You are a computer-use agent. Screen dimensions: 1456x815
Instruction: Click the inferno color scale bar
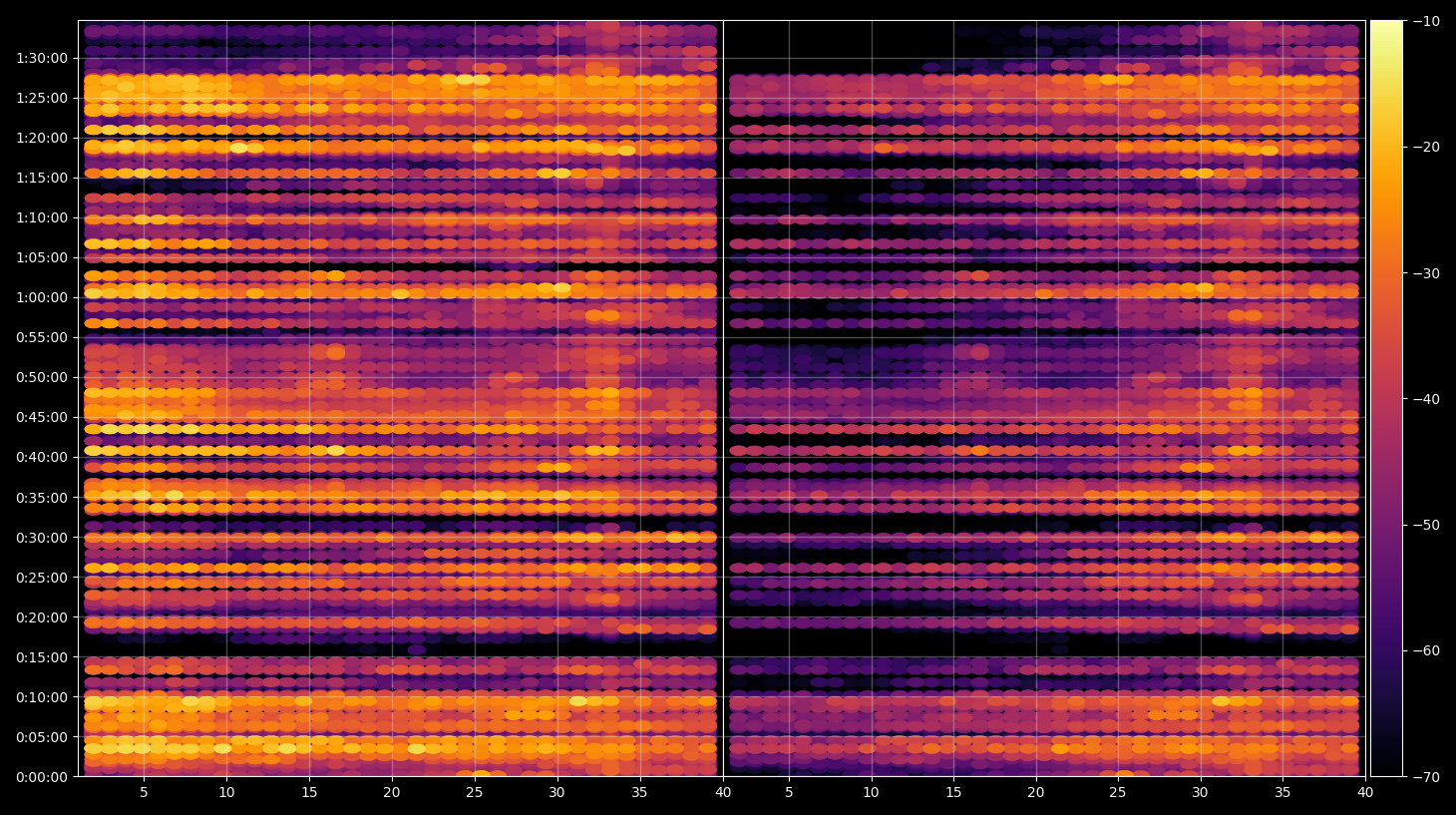(x=1386, y=398)
